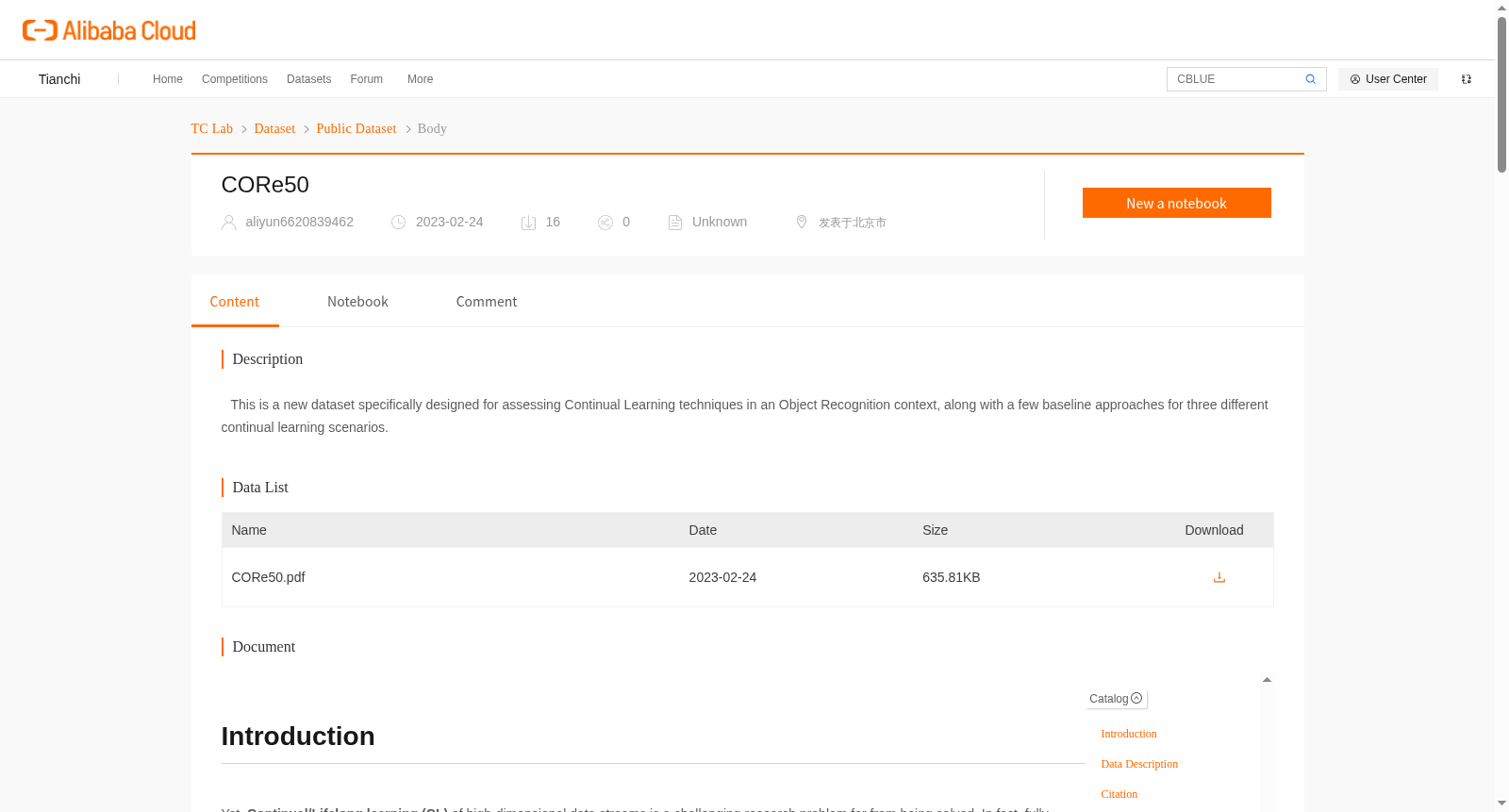Switch to the Notebook tab
Image resolution: width=1509 pixels, height=812 pixels.
357,302
